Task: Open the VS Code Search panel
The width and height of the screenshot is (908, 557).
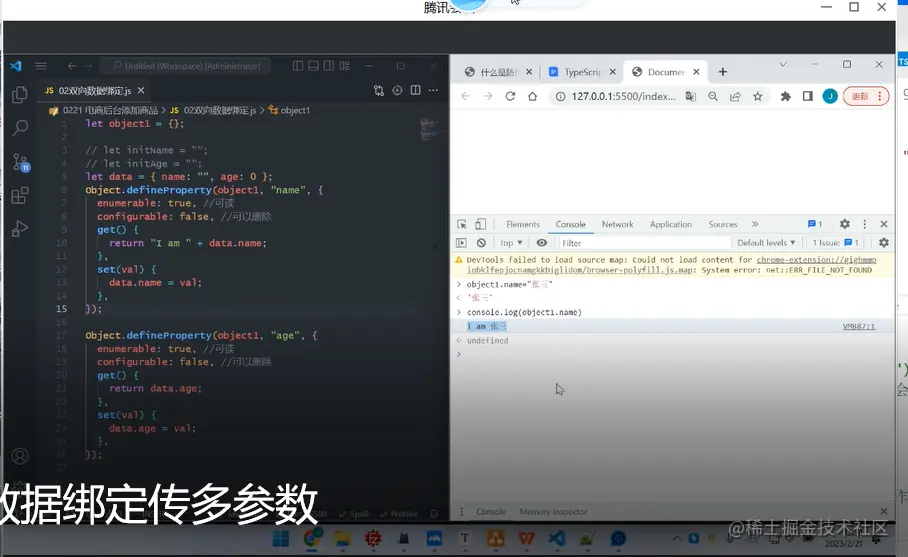Action: [20, 127]
